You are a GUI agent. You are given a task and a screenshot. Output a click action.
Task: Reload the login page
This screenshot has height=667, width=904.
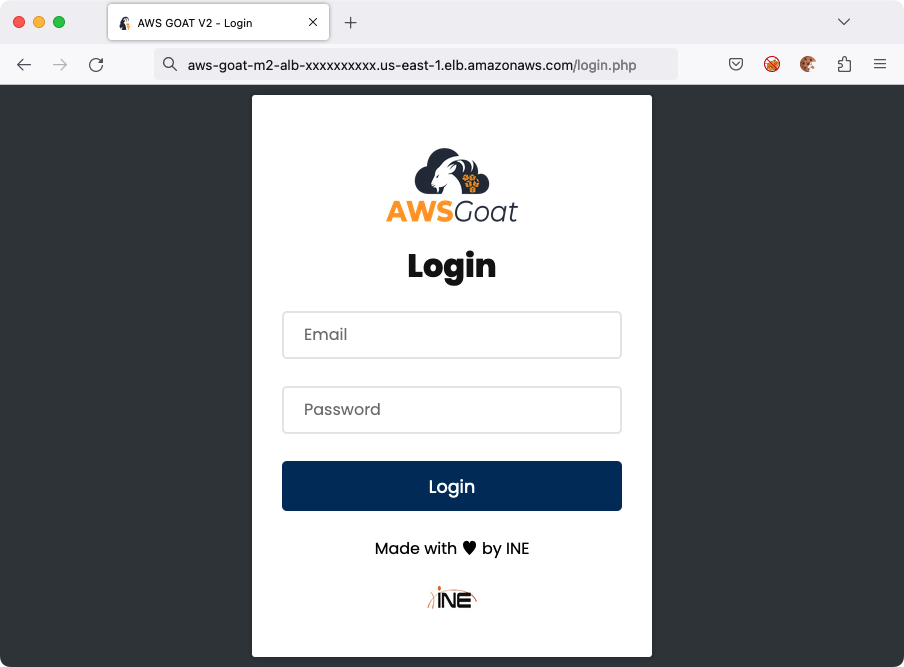(x=96, y=65)
